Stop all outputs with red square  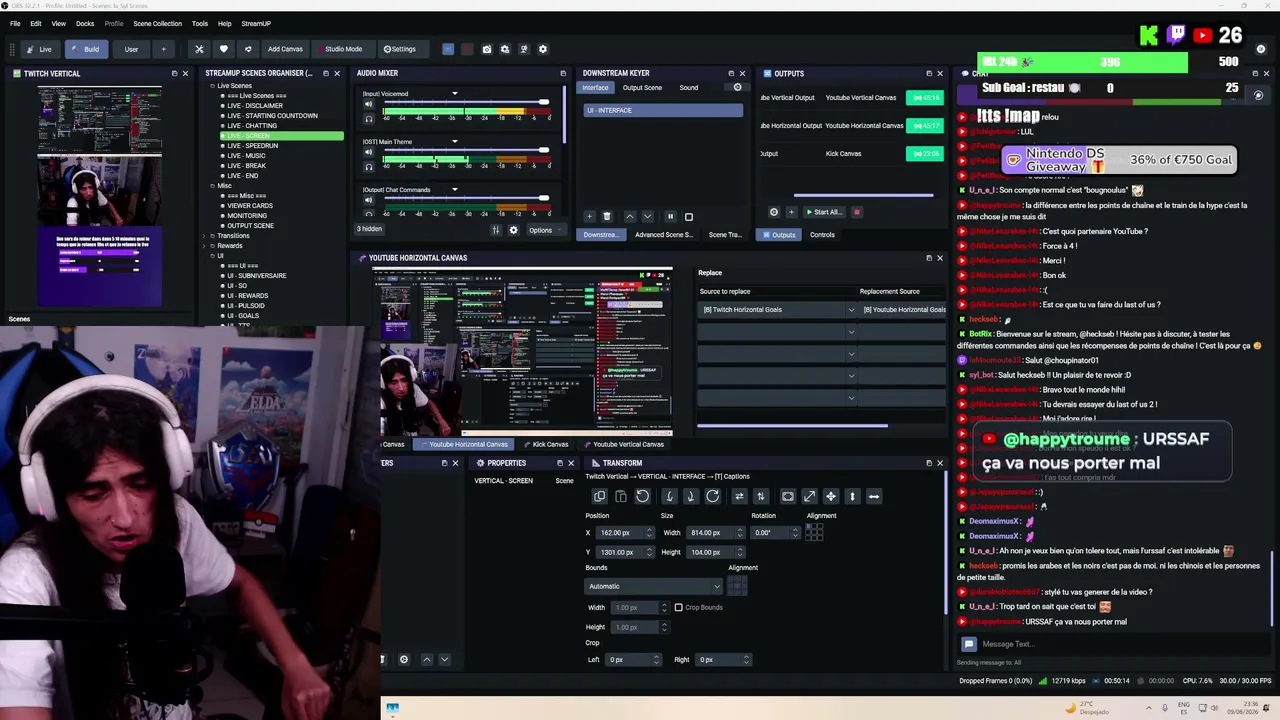(x=856, y=212)
